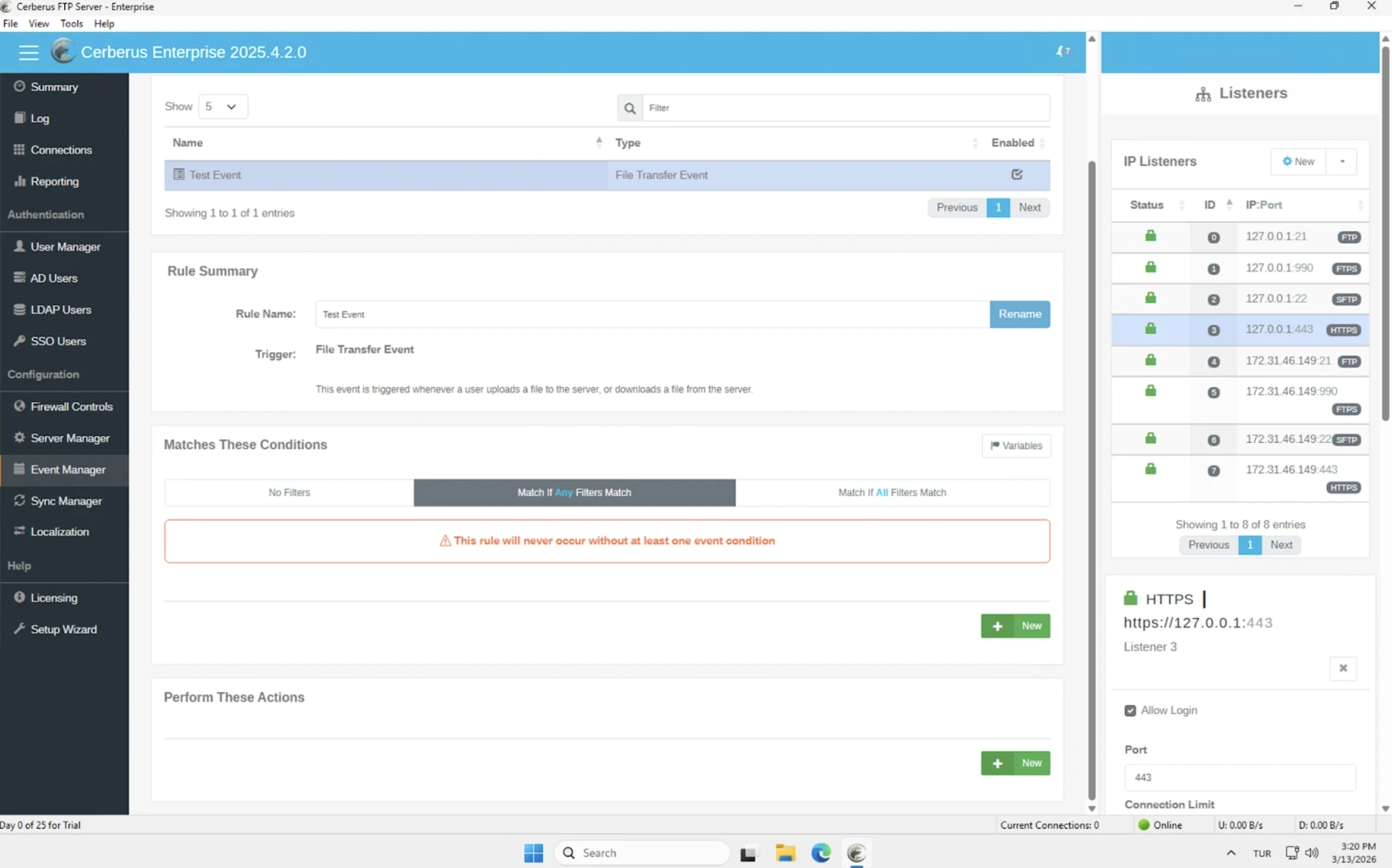Open the Variables button
Screen dimensions: 1392x868
(x=1016, y=446)
